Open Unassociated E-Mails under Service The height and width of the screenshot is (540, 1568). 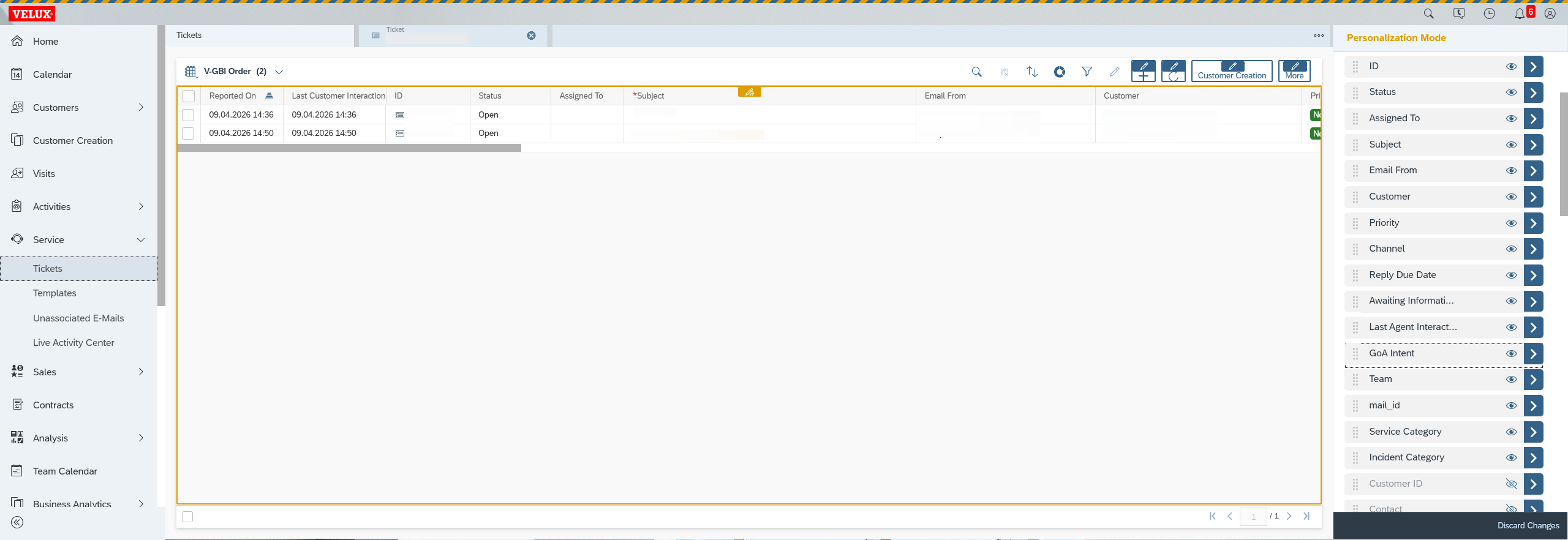(78, 318)
